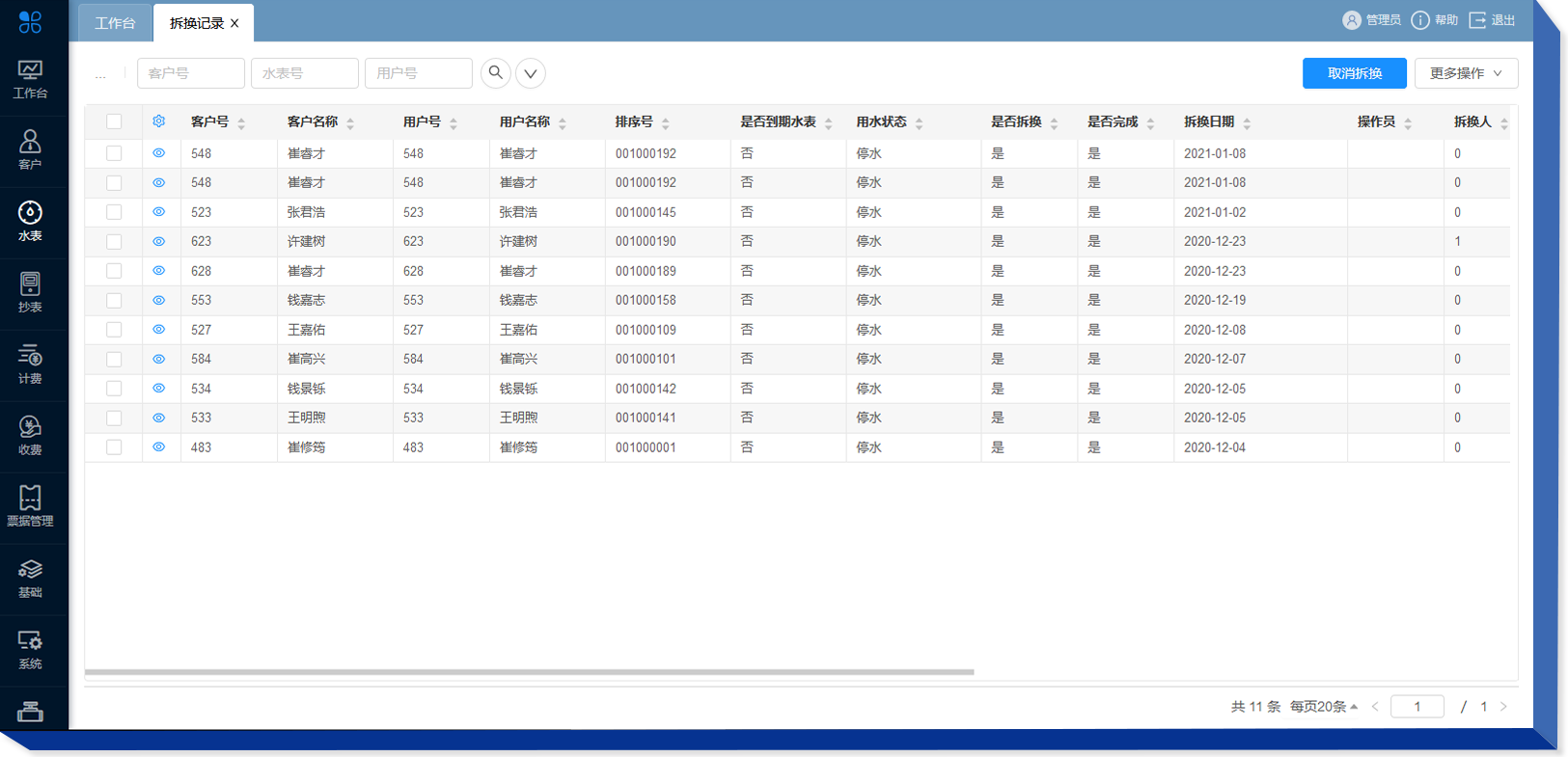The height and width of the screenshot is (757, 1568).
Task: Click the bottom printer-like sidebar icon
Action: click(x=30, y=712)
